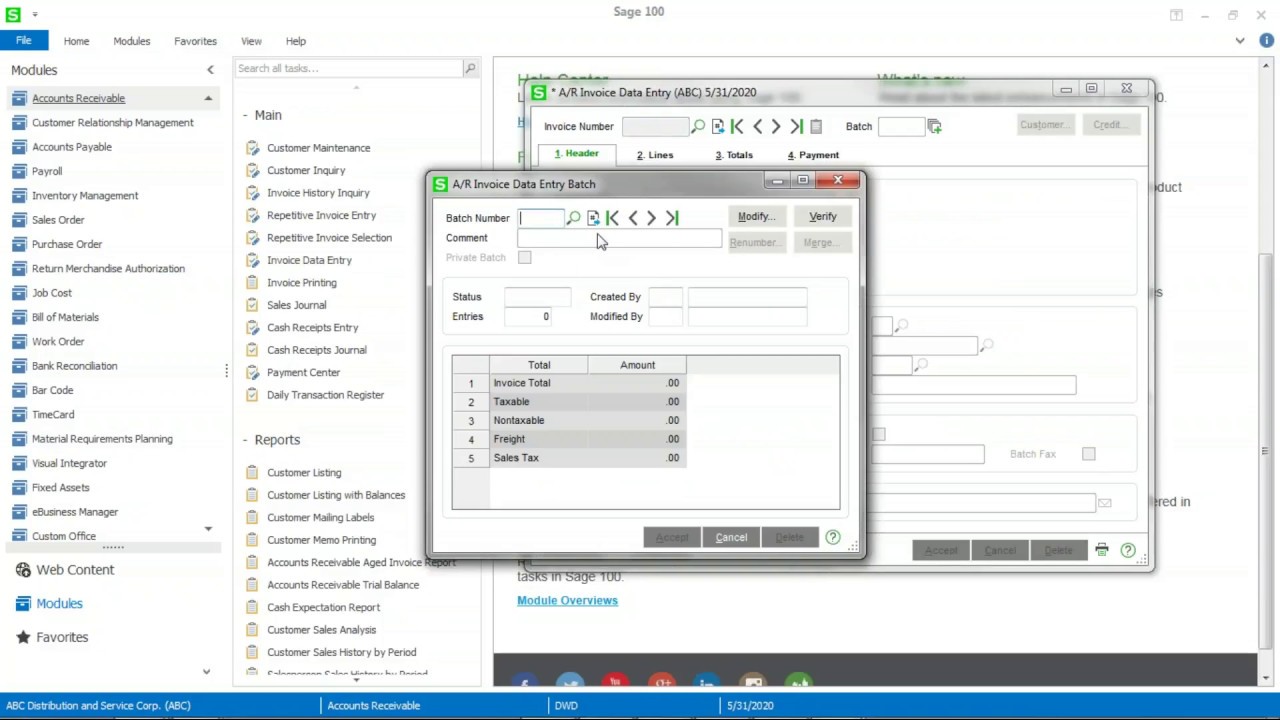Image resolution: width=1280 pixels, height=720 pixels.
Task: Open help in the Invoice Data Entry window
Action: click(x=1128, y=550)
